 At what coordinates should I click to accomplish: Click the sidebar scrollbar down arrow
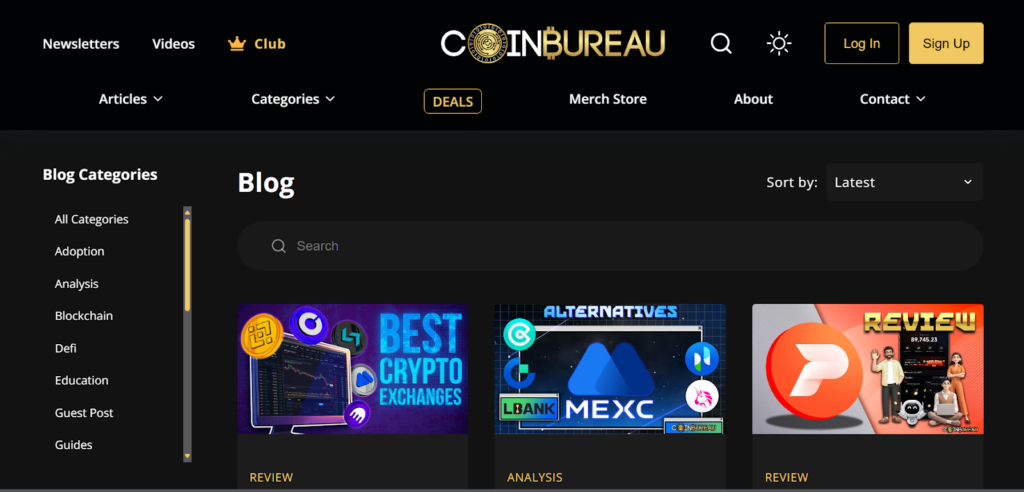pyautogui.click(x=187, y=455)
